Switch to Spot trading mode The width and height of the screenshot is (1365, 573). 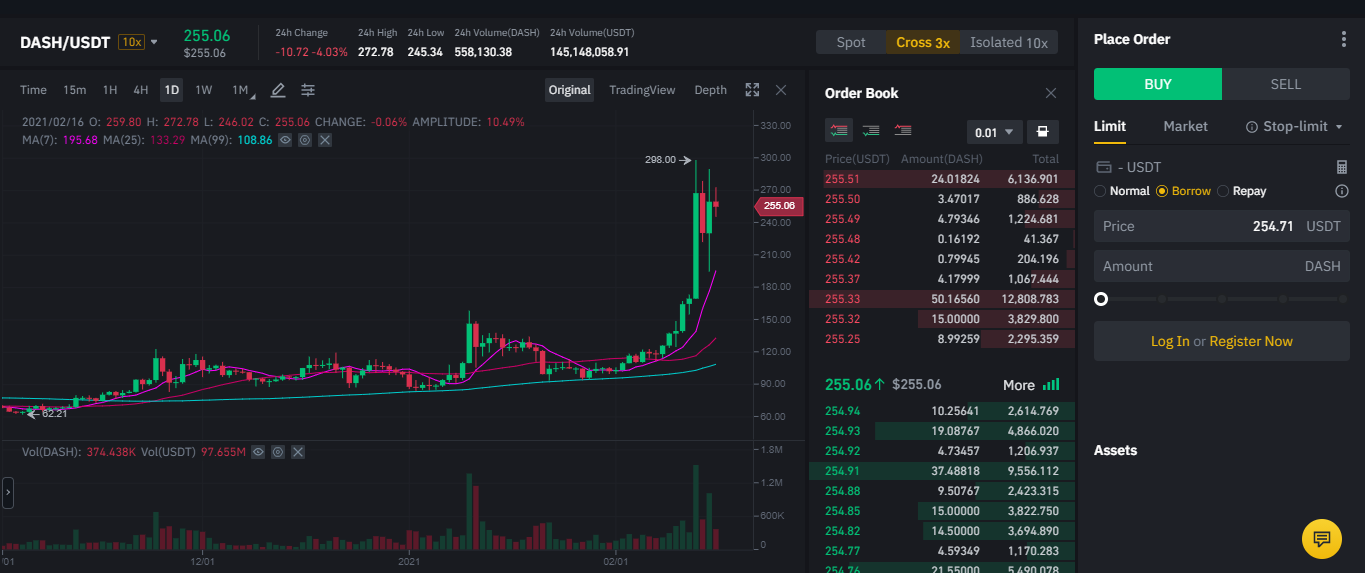click(851, 42)
